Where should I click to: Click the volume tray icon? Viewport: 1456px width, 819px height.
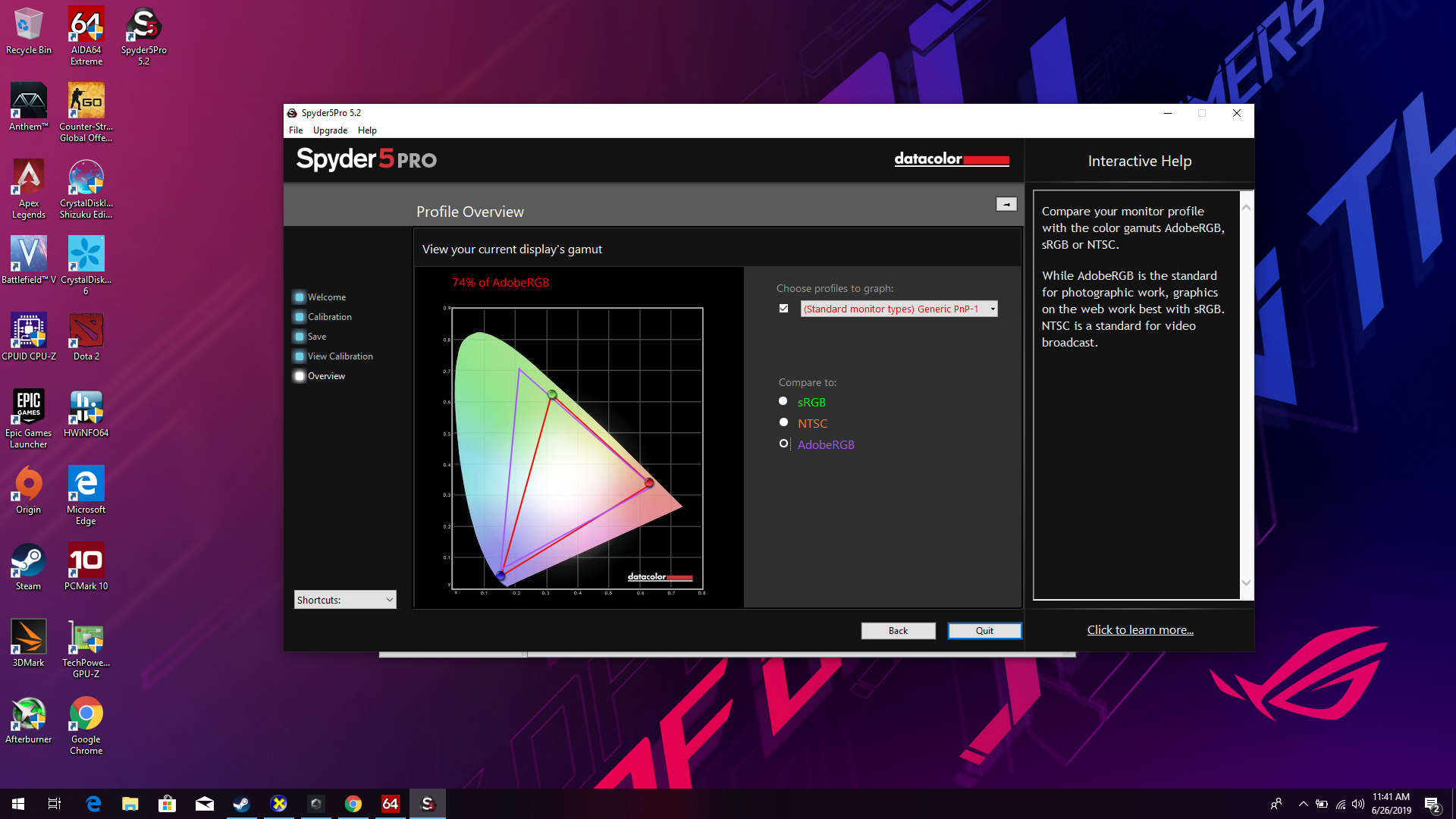(1357, 804)
